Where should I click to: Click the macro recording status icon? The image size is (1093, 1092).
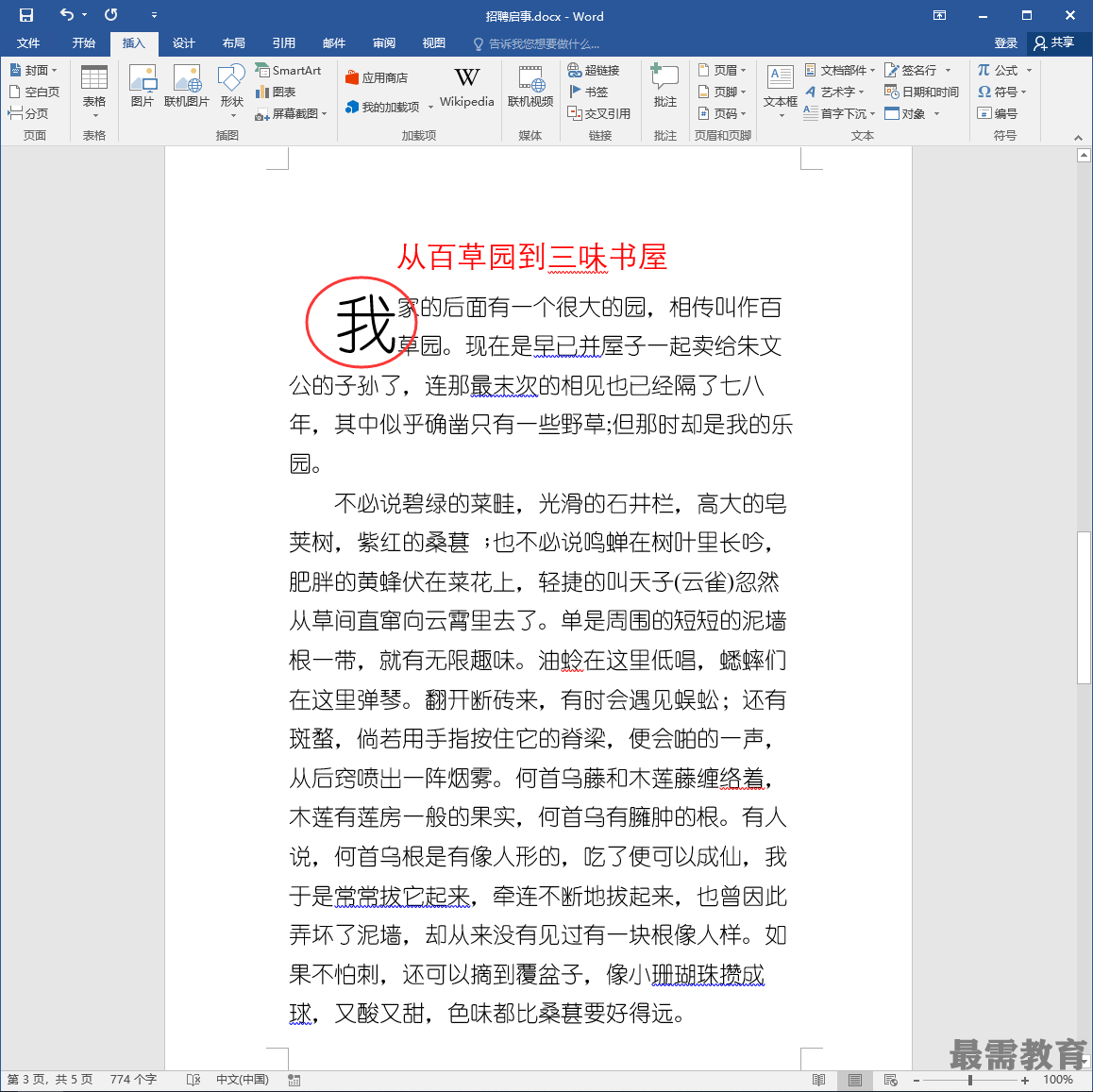294,1080
